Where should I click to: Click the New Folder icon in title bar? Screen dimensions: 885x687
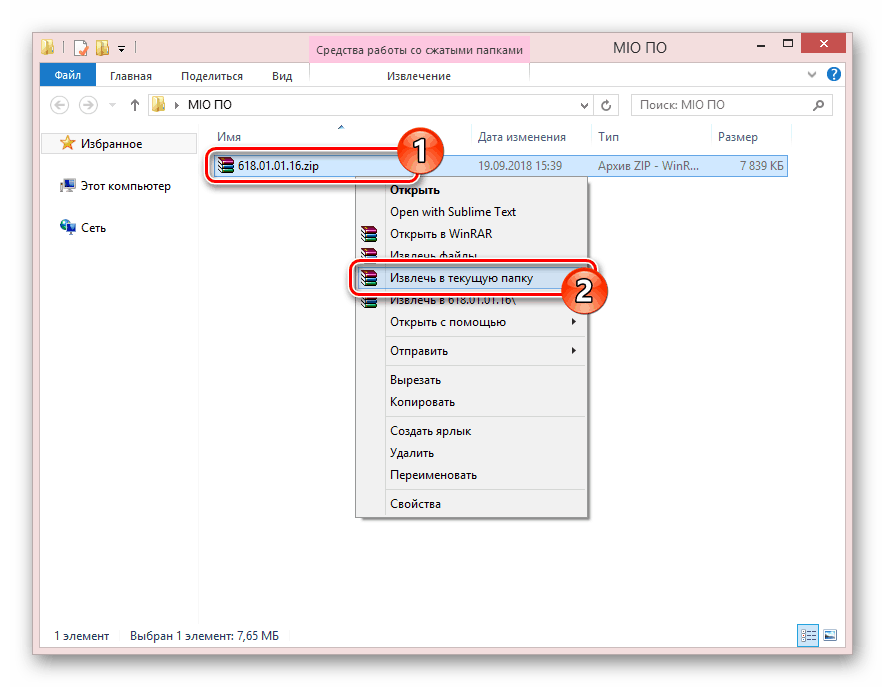pos(101,47)
